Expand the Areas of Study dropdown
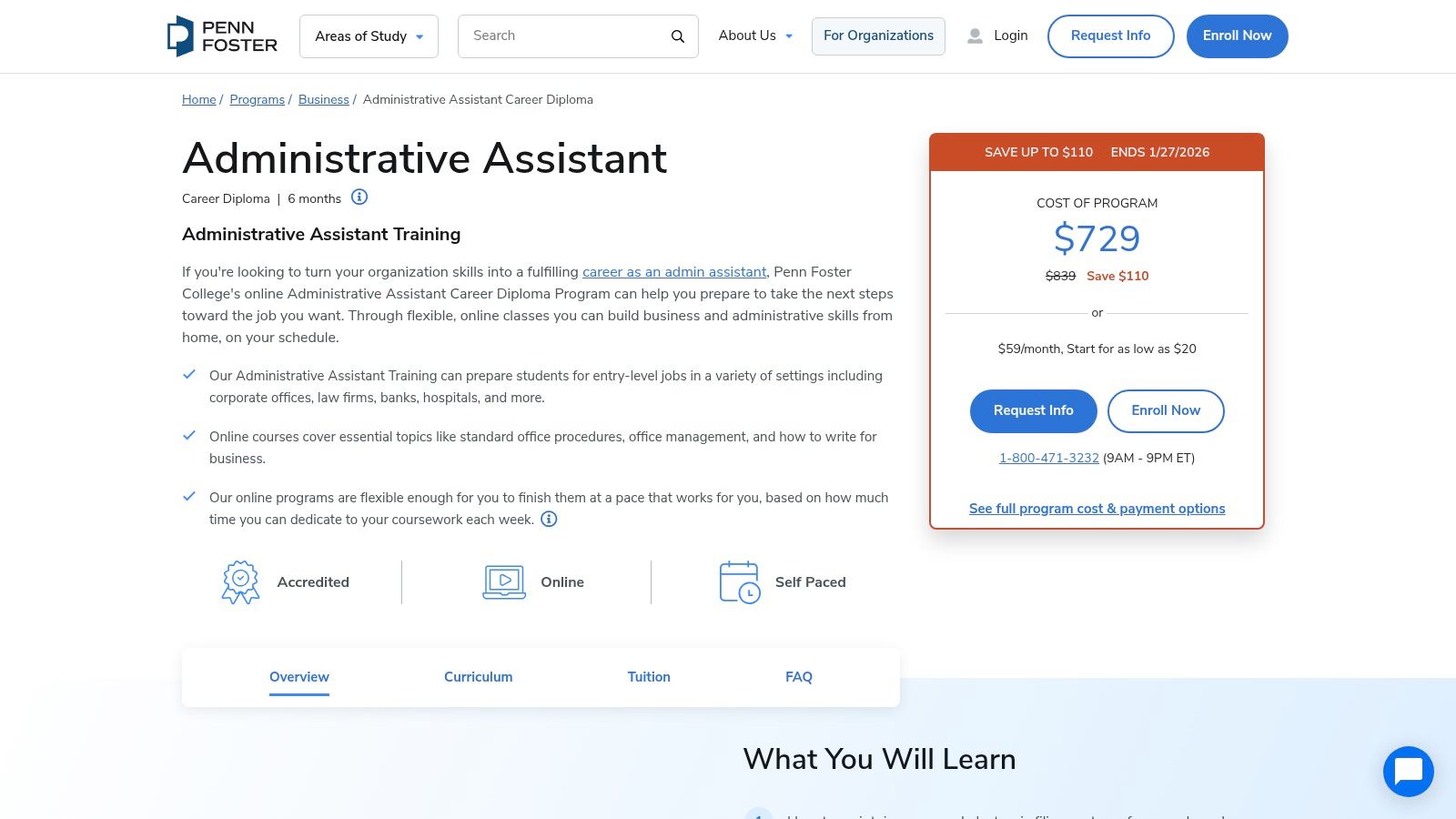Screen dimensions: 1456x819 pos(369,36)
